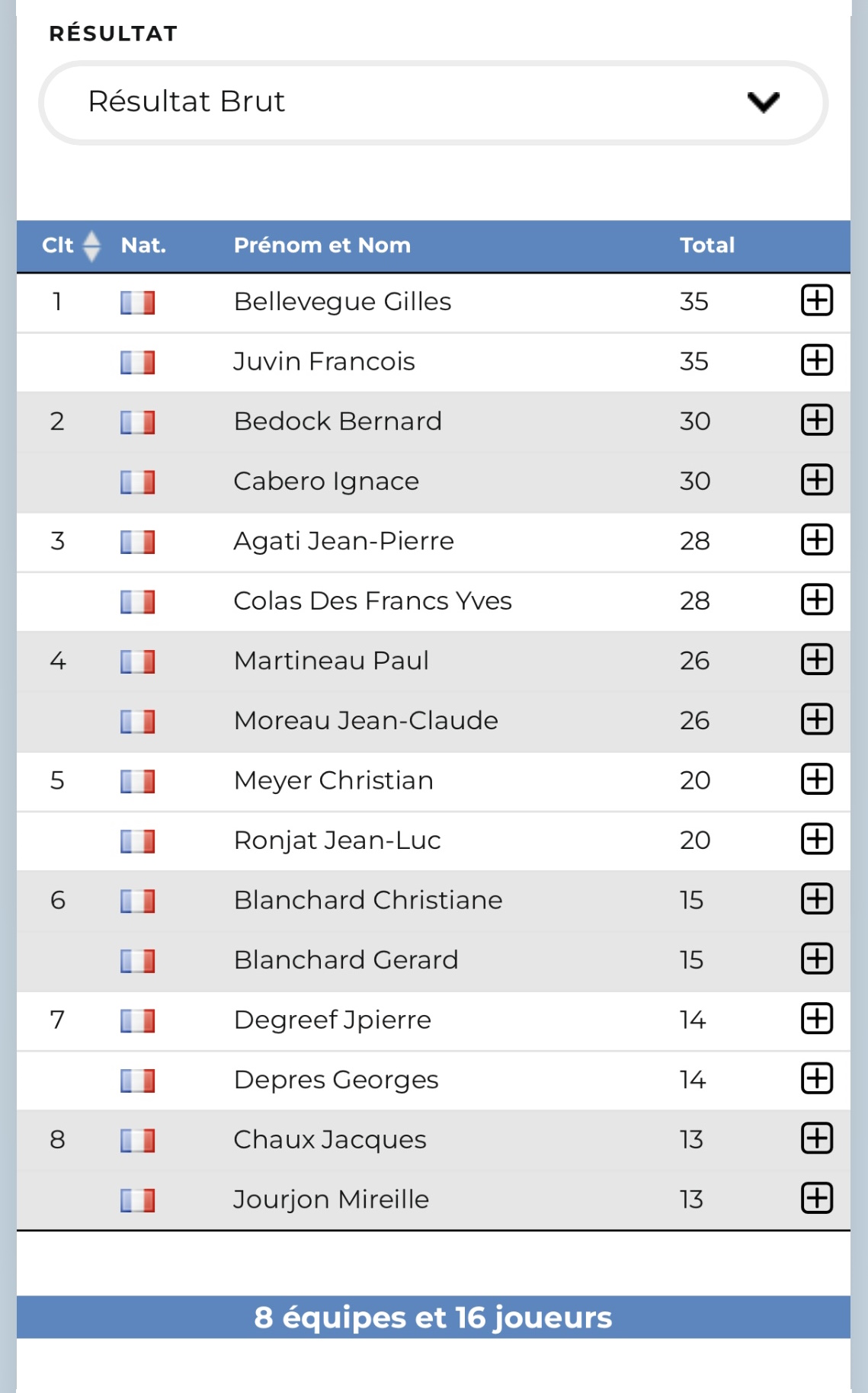Open Moreau Jean-Claude plus icon
The width and height of the screenshot is (868, 1393).
pyautogui.click(x=816, y=720)
